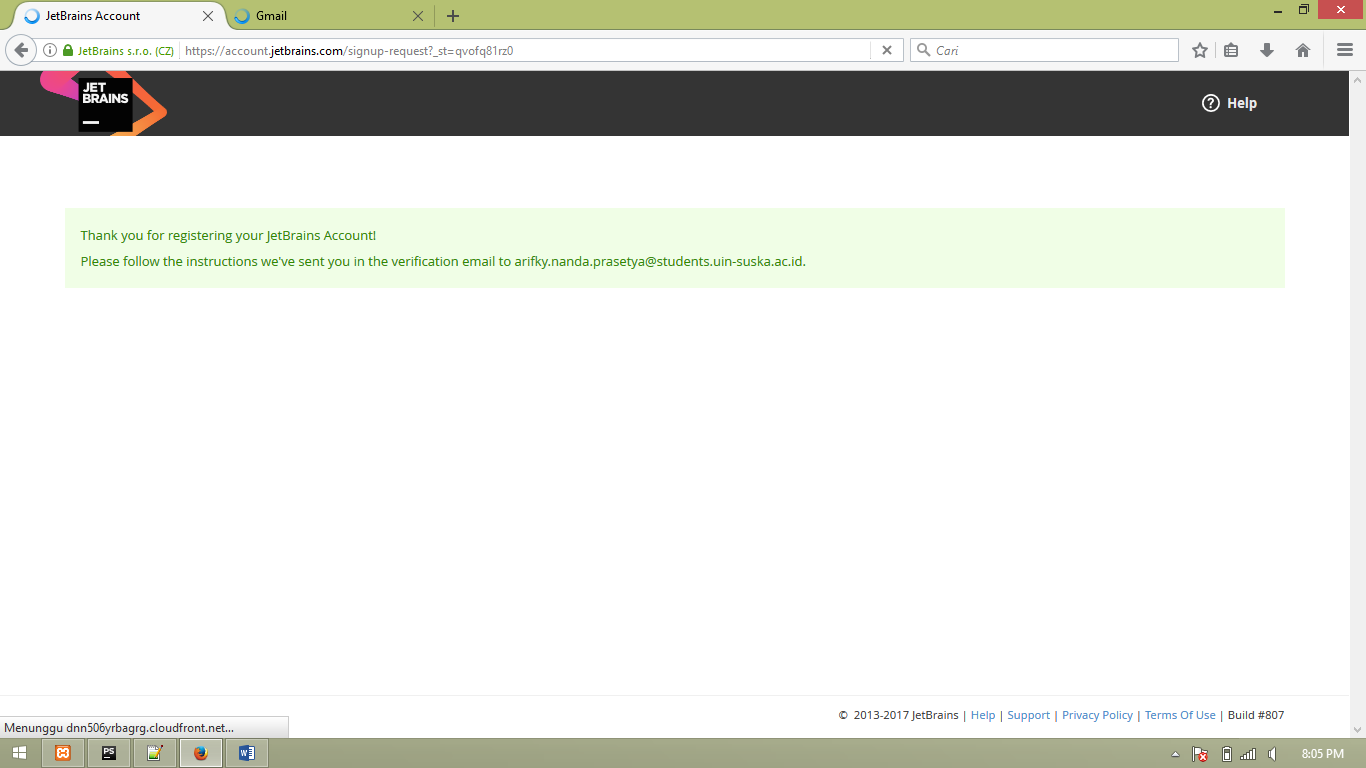Go to the Firefox home page icon
The height and width of the screenshot is (768, 1366).
click(x=1303, y=50)
